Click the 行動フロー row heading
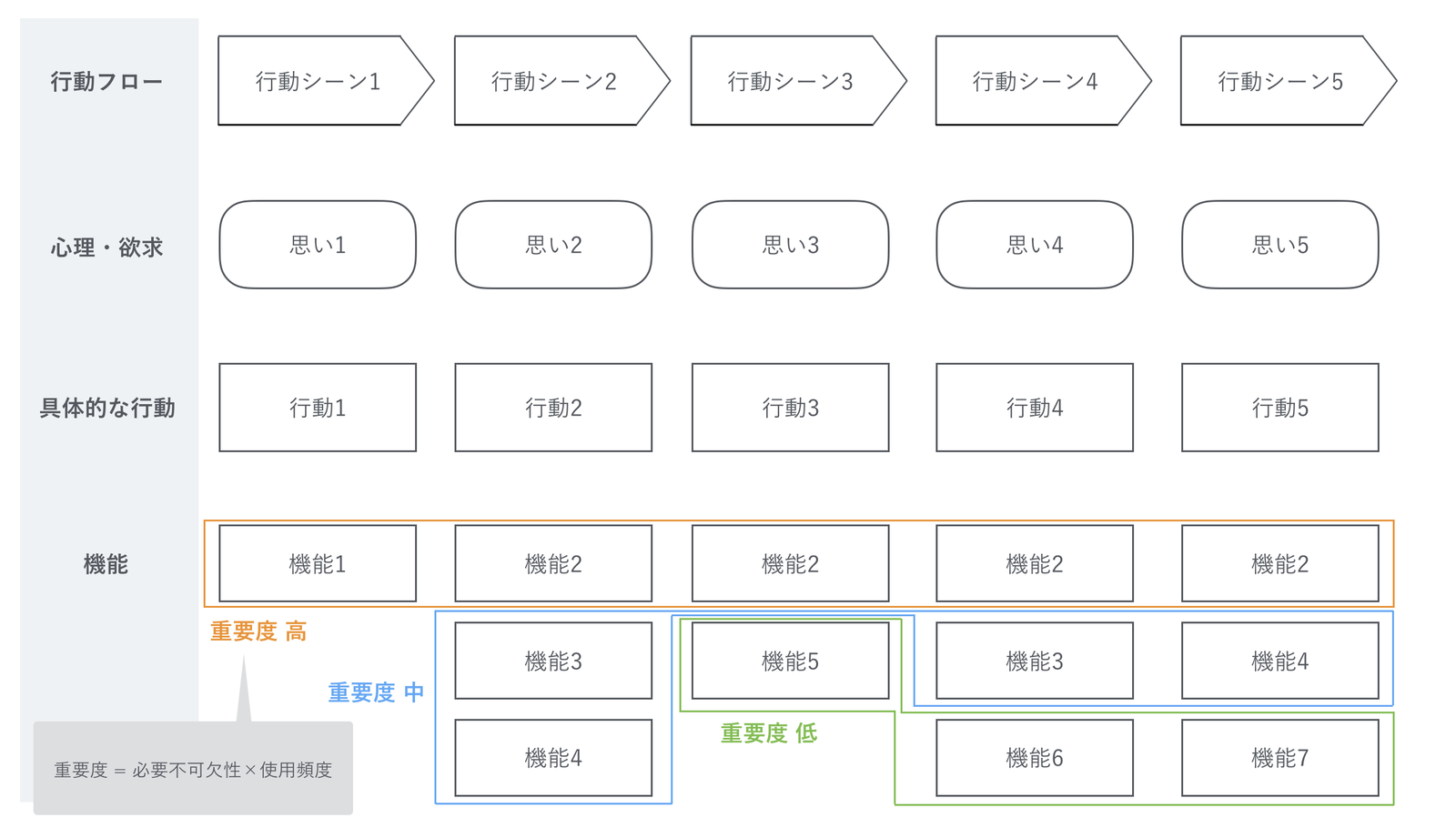Viewport: 1456px width, 818px height. coord(106,82)
